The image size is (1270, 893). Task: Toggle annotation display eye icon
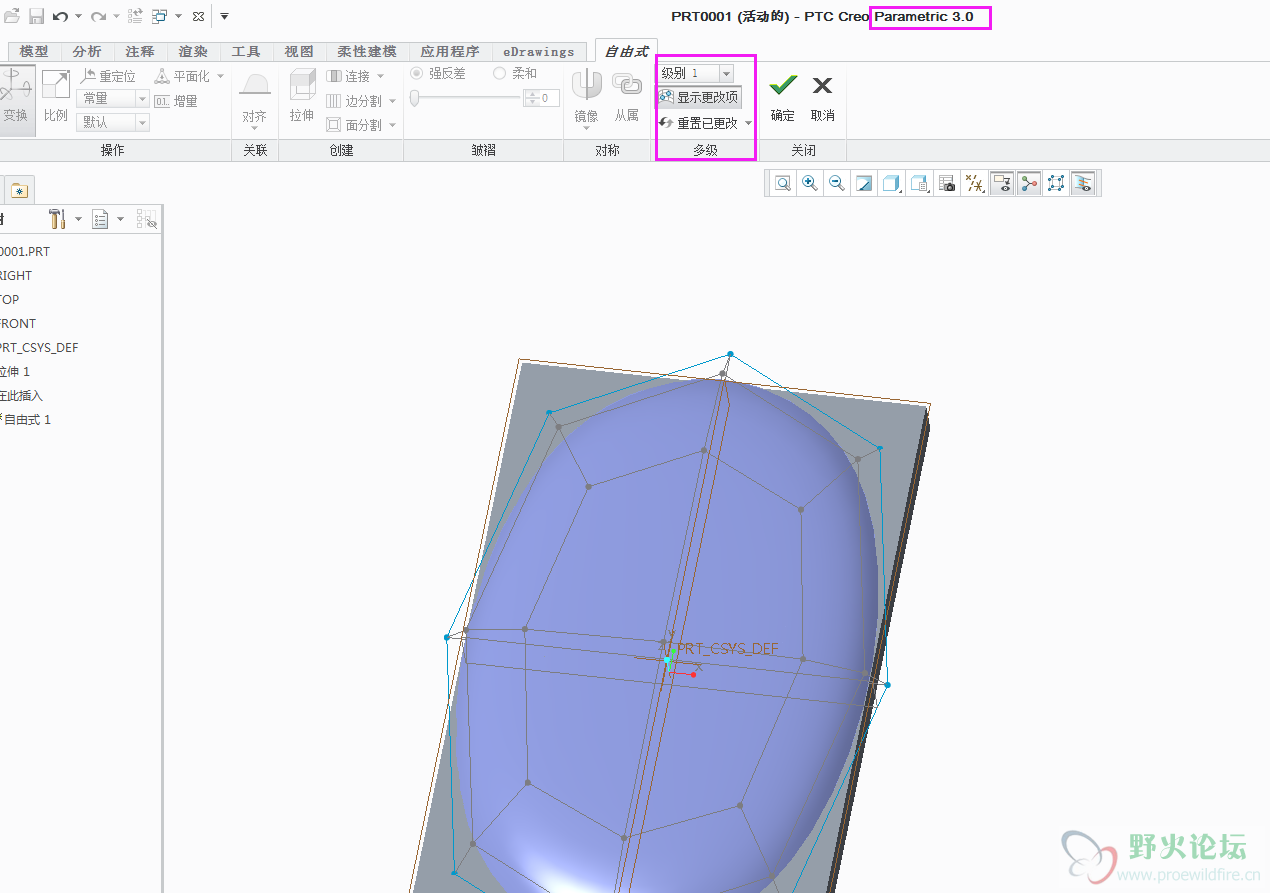coord(1002,183)
